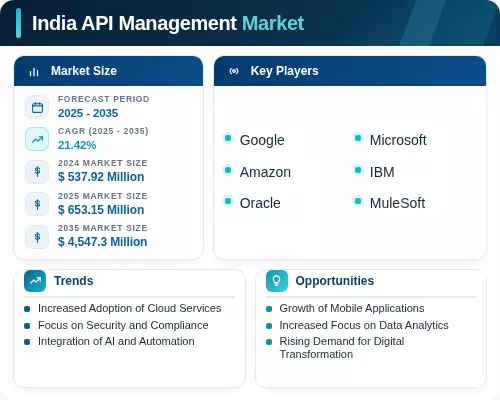Select the Market Size panel header
Screen dimensions: 500x400
coord(108,71)
